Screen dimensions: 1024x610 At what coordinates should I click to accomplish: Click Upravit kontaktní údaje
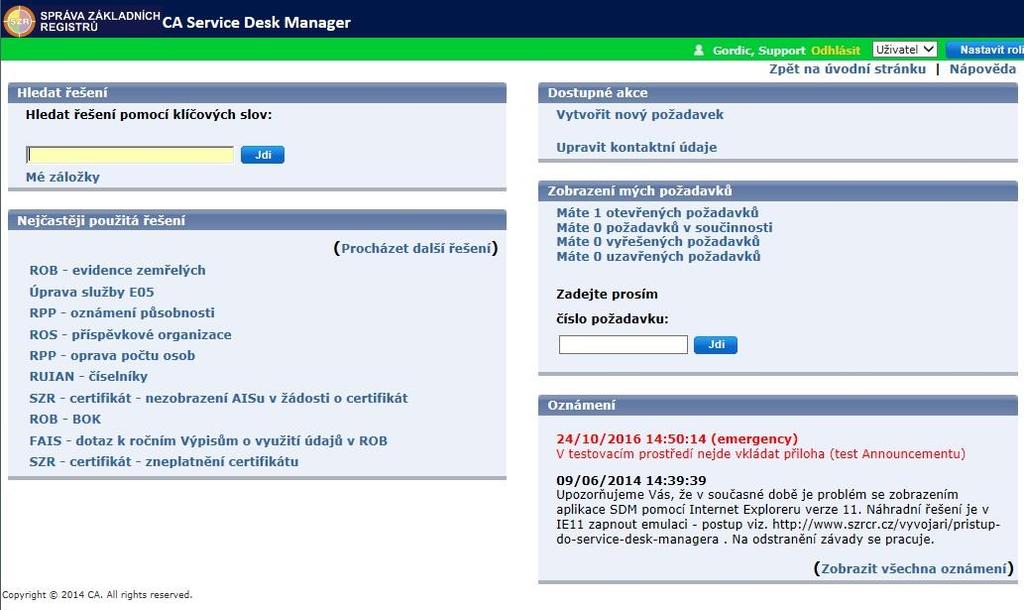click(x=637, y=148)
